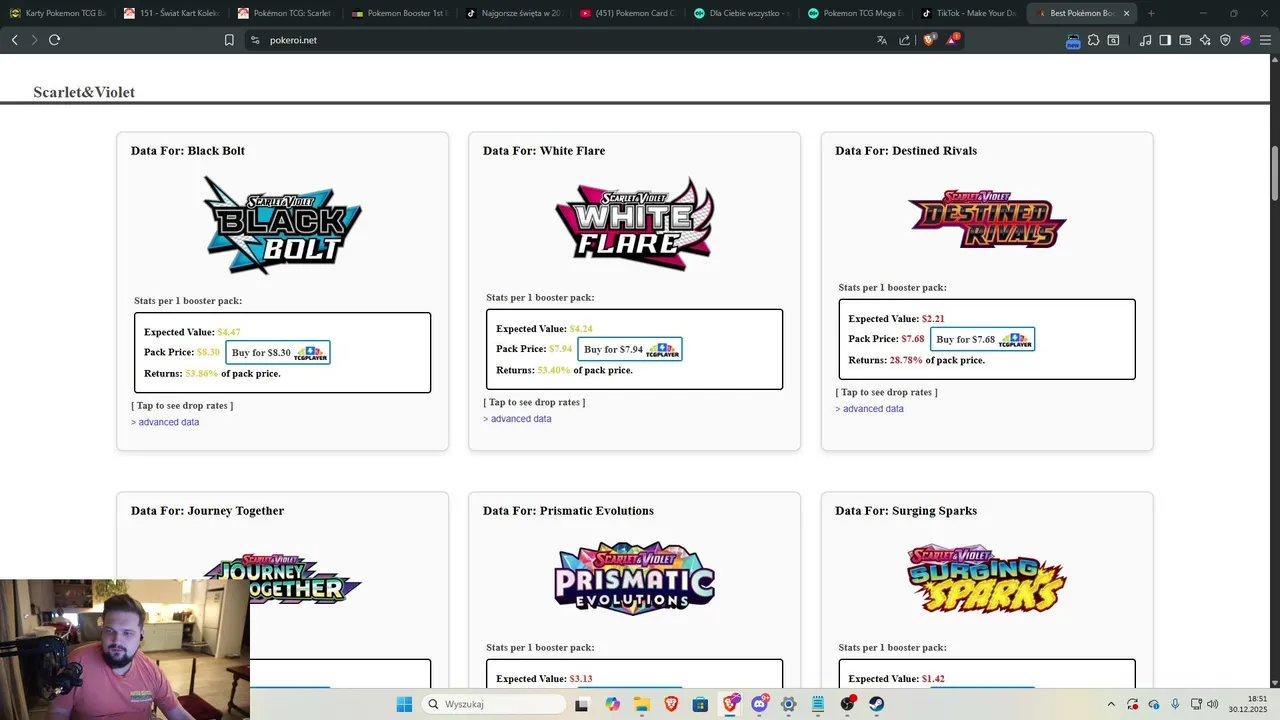Close the Best Pokémon Booster tab
This screenshot has height=720, width=1280.
[x=1127, y=13]
